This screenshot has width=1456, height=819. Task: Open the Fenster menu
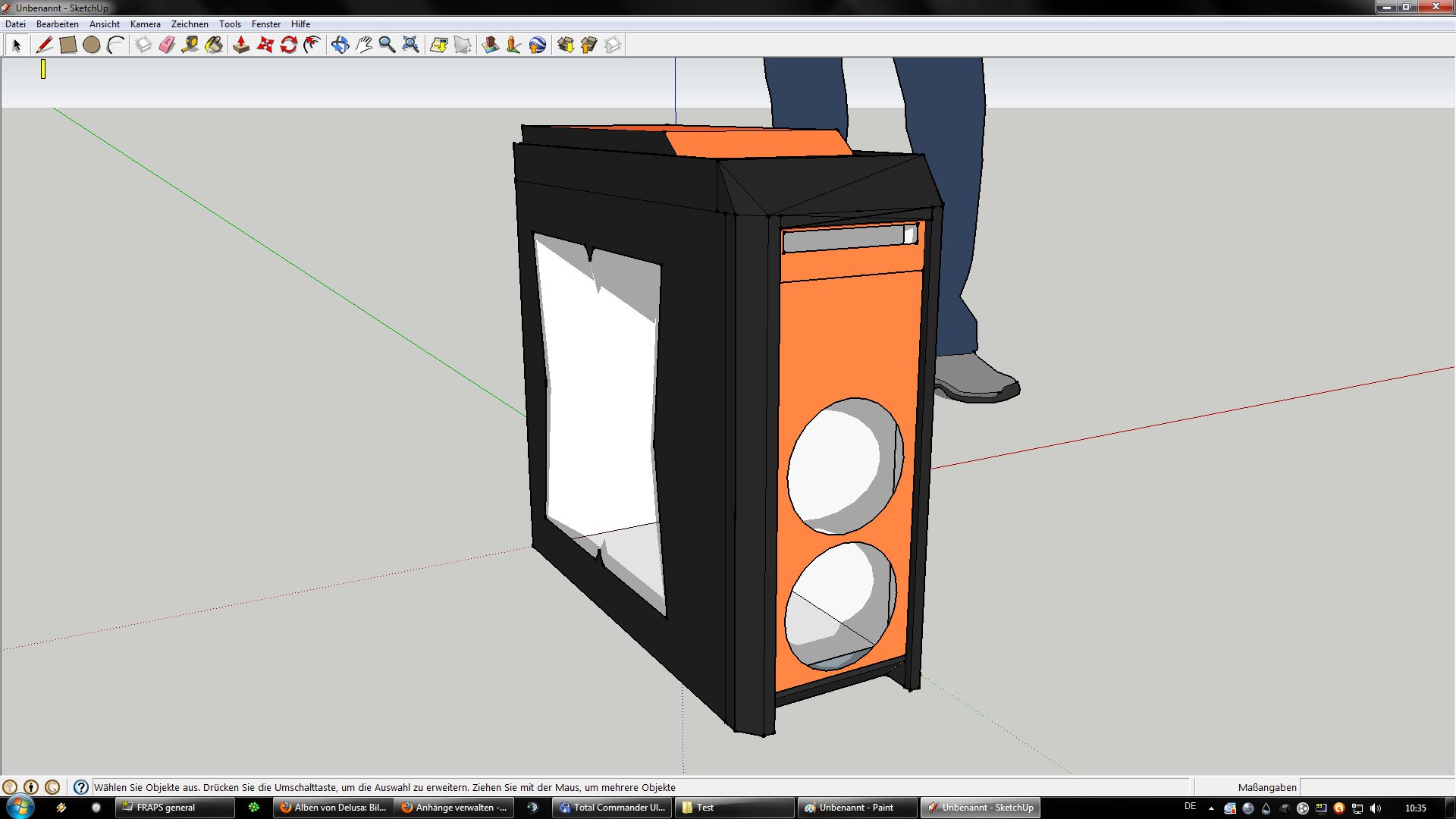tap(266, 24)
